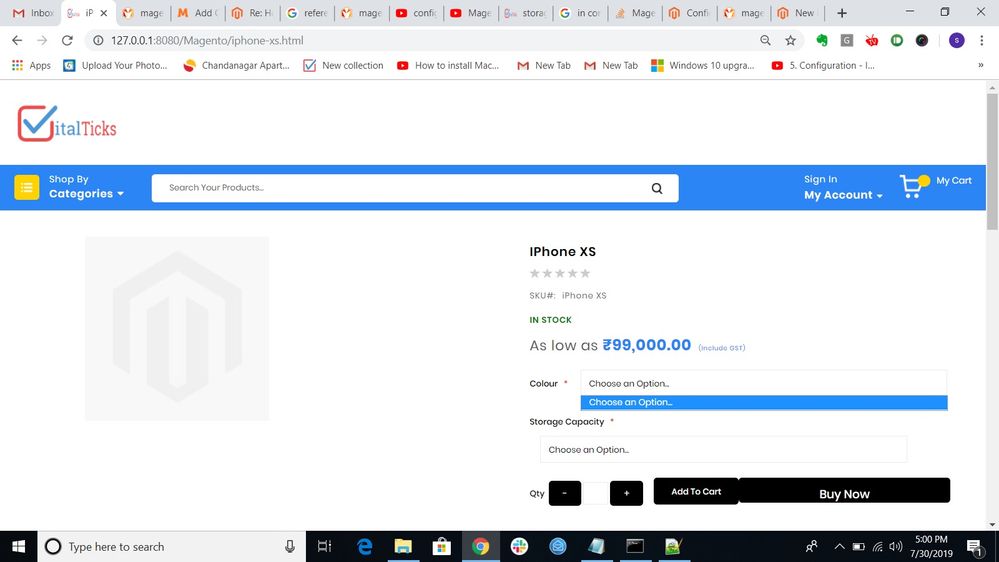Viewport: 999px width, 562px height.
Task: Expand My Account menu
Action: pos(843,195)
